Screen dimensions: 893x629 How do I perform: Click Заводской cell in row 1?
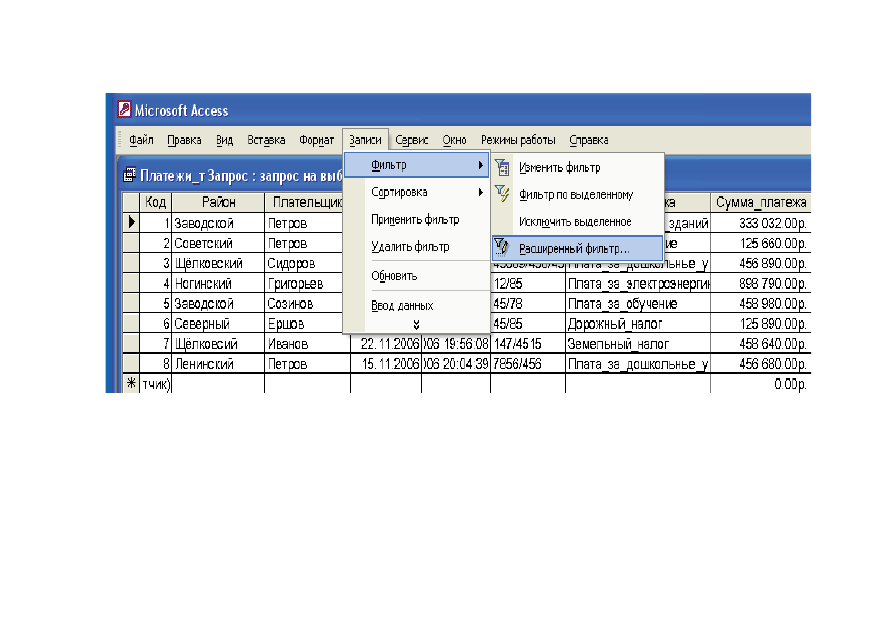tap(218, 223)
